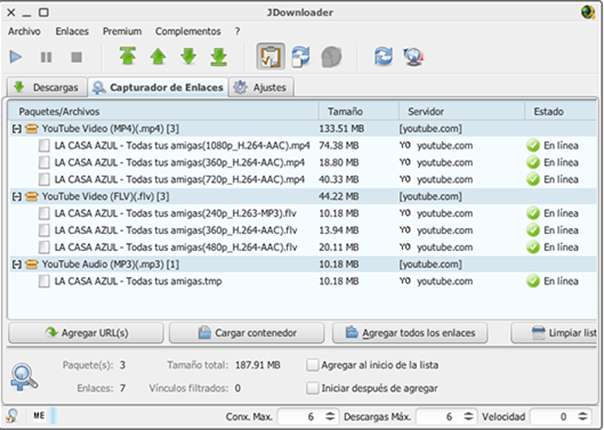
Task: Click the Tamaño total 187.91 MB value
Action: click(257, 365)
